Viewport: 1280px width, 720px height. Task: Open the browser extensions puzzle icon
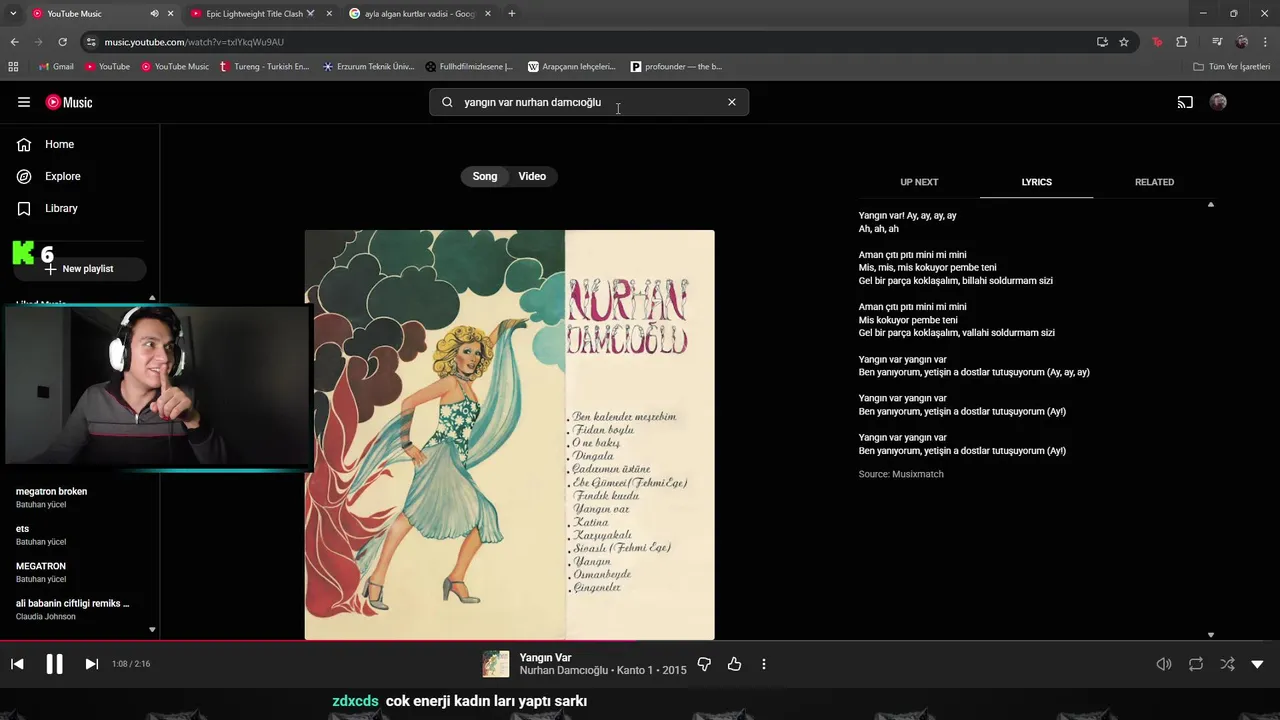click(x=1182, y=42)
